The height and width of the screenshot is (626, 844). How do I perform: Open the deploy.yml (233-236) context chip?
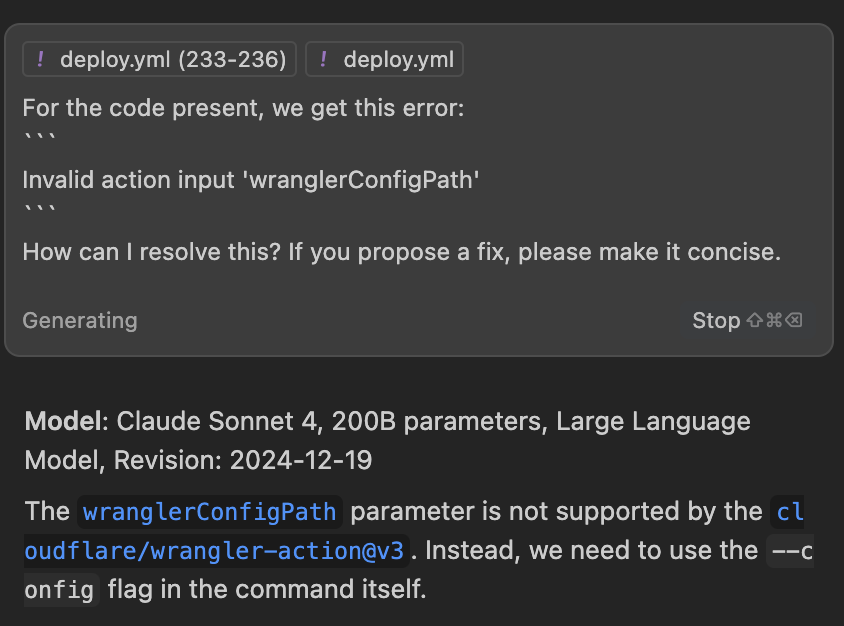pyautogui.click(x=159, y=59)
